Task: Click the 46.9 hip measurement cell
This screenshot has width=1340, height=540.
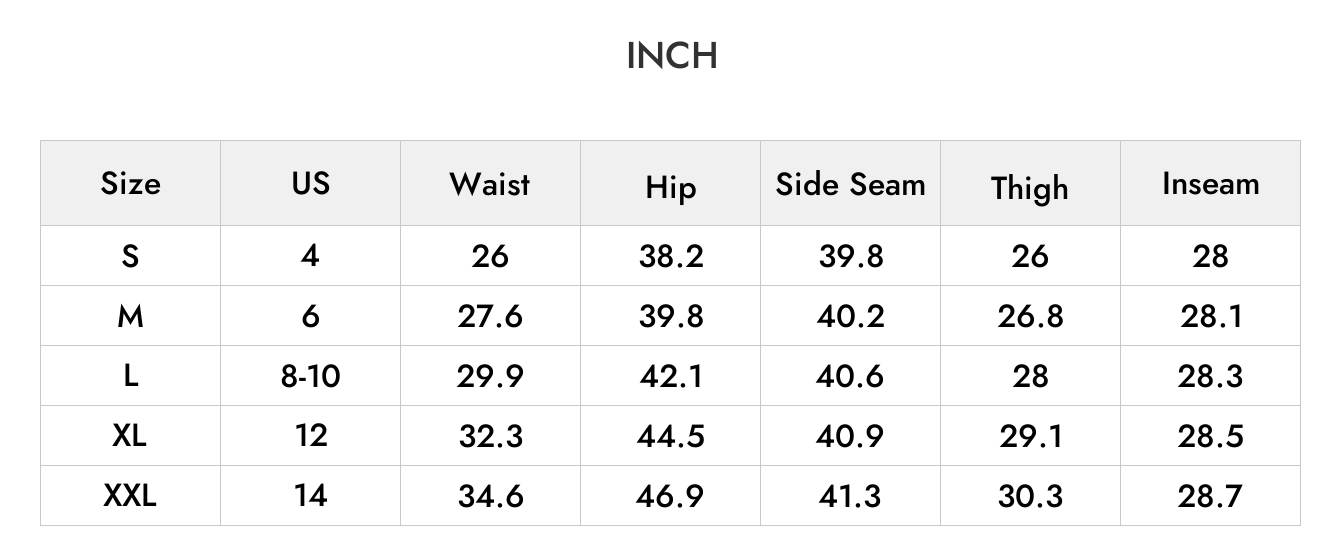Action: point(670,496)
